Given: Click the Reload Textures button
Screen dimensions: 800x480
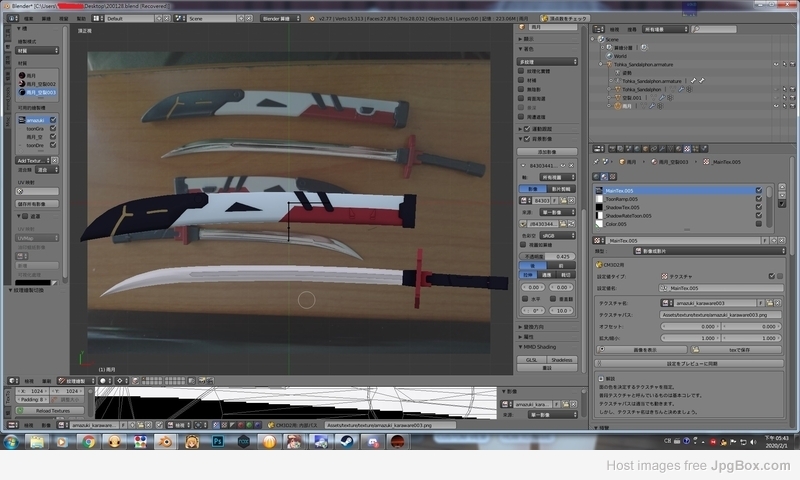Looking at the screenshot, I should coord(51,411).
